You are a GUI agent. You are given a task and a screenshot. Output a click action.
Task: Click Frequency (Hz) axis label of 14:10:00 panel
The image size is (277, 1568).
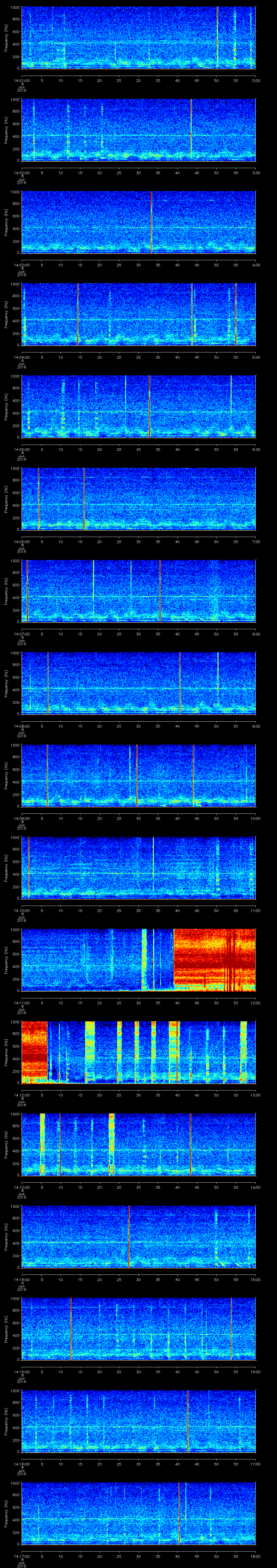point(6,868)
